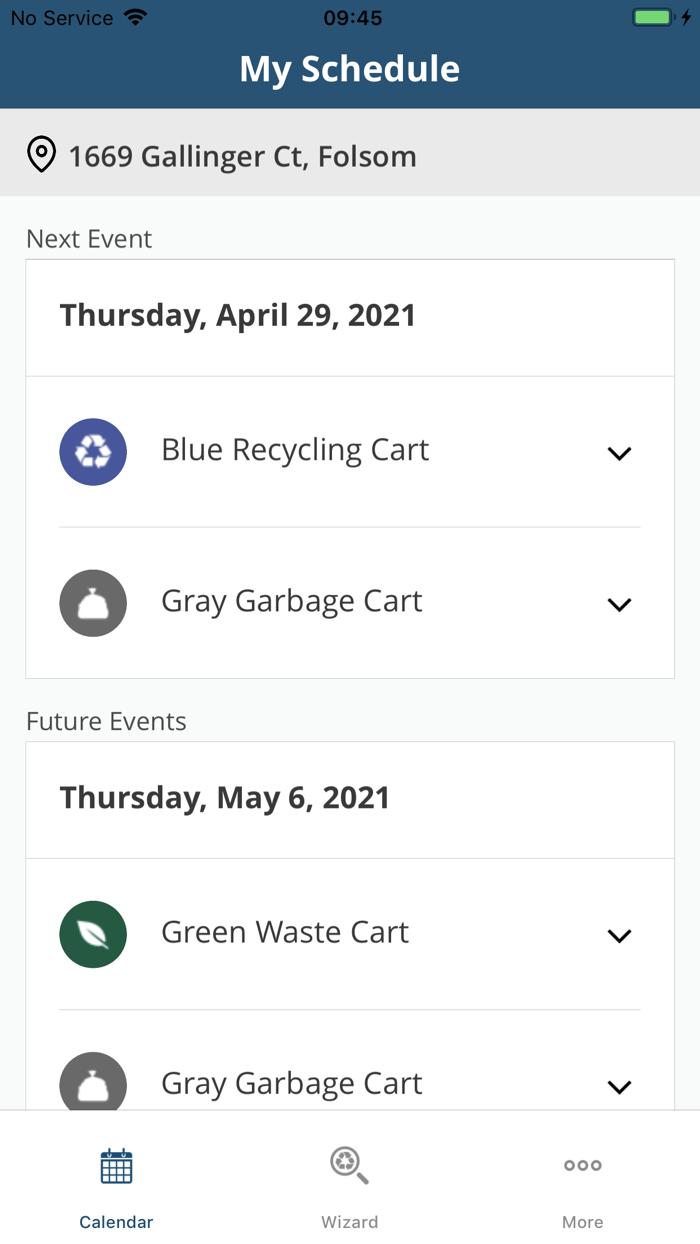This screenshot has width=700, height=1244.
Task: Expand the Blue Recycling Cart details
Action: click(x=619, y=452)
